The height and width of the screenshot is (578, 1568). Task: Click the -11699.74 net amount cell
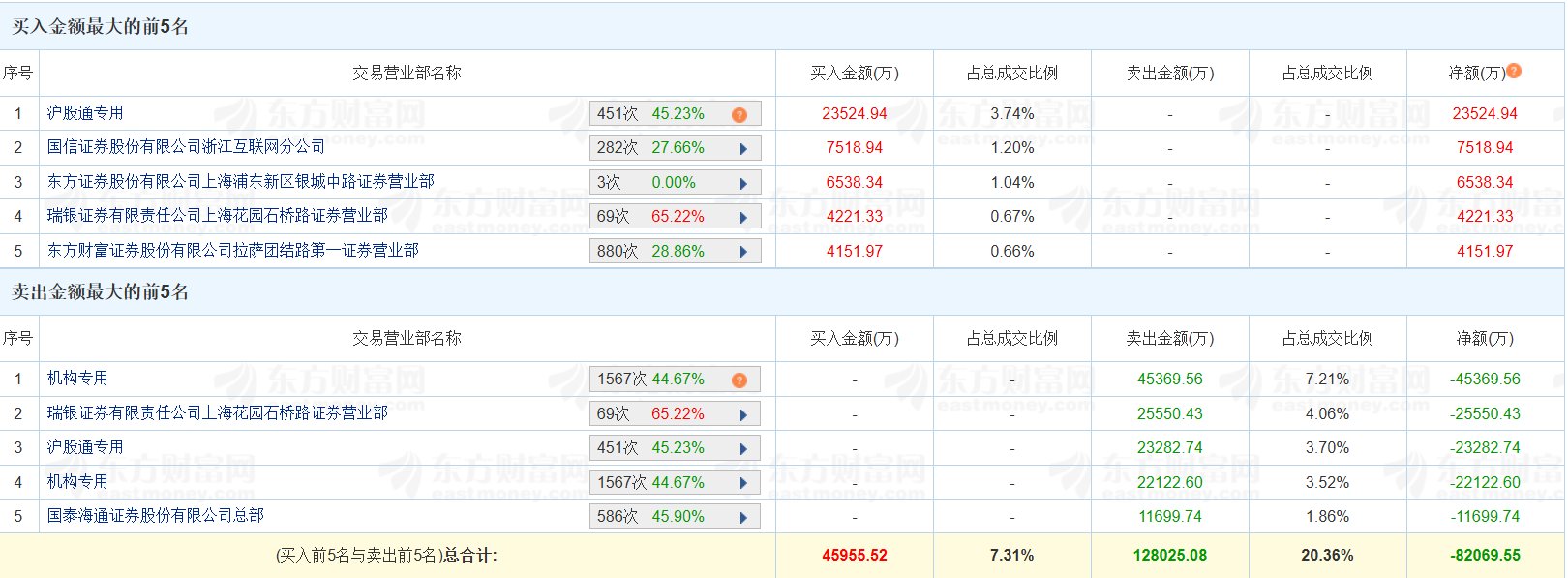tap(1485, 517)
